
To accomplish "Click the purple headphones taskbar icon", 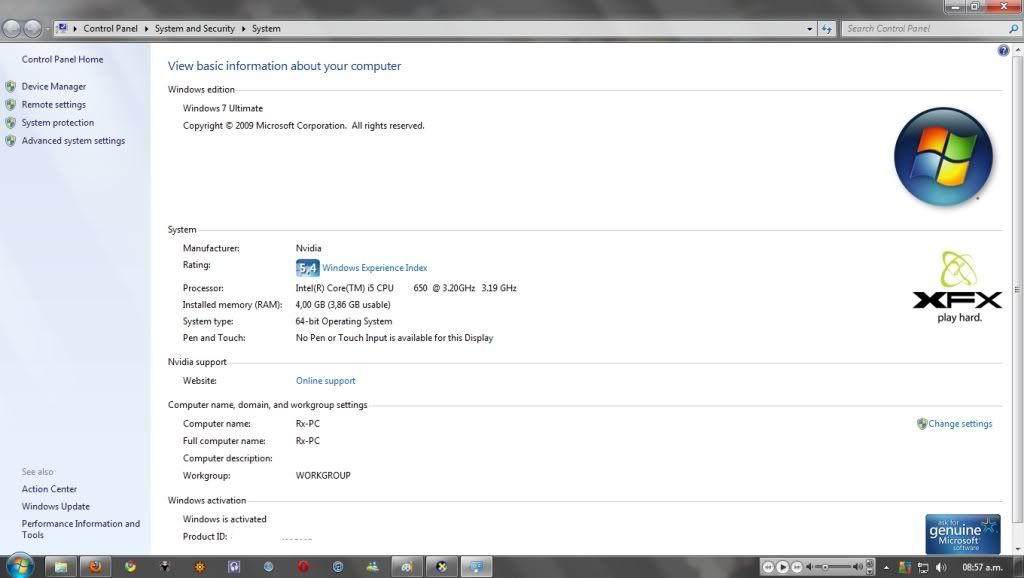I will (x=234, y=567).
